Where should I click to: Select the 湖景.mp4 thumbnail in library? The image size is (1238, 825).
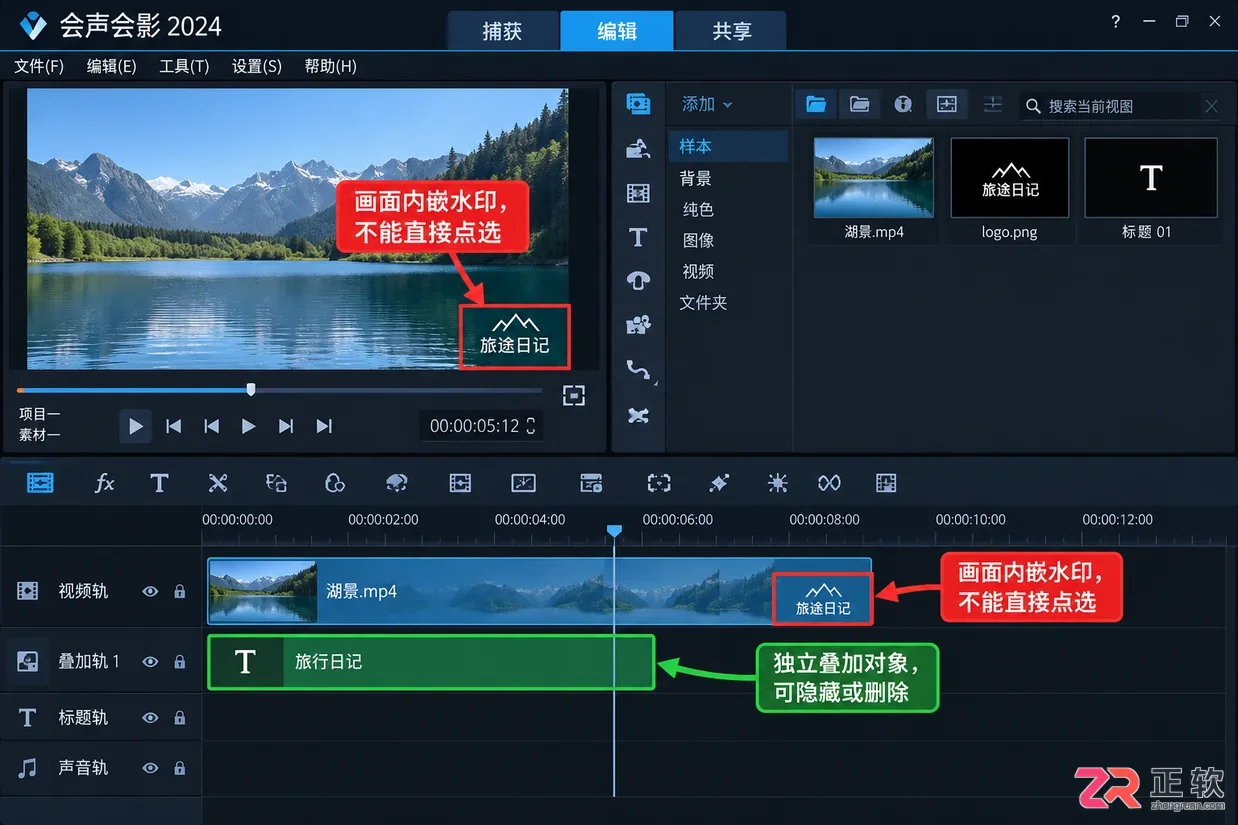tap(874, 178)
